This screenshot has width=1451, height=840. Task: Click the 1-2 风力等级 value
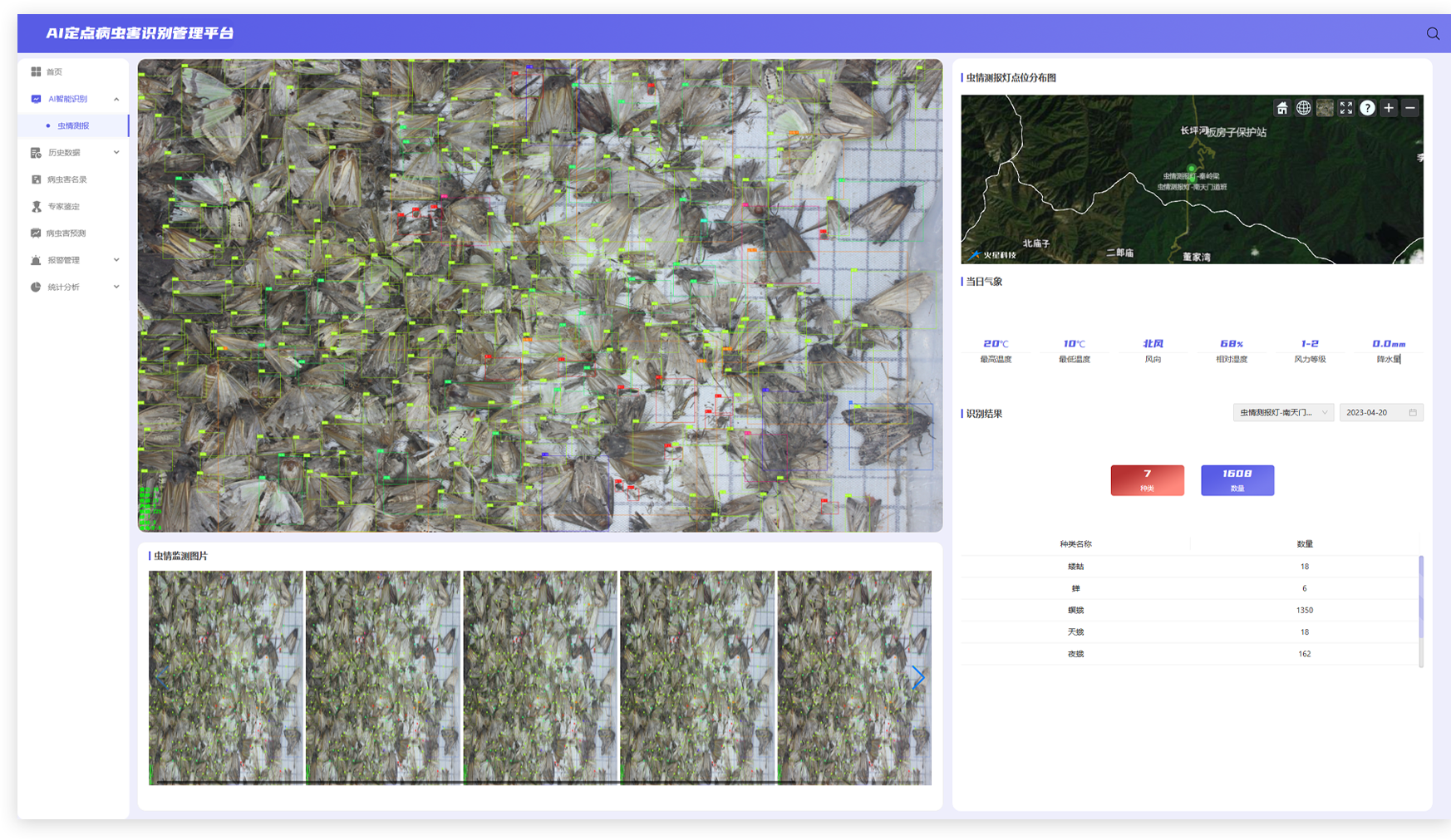(1310, 344)
